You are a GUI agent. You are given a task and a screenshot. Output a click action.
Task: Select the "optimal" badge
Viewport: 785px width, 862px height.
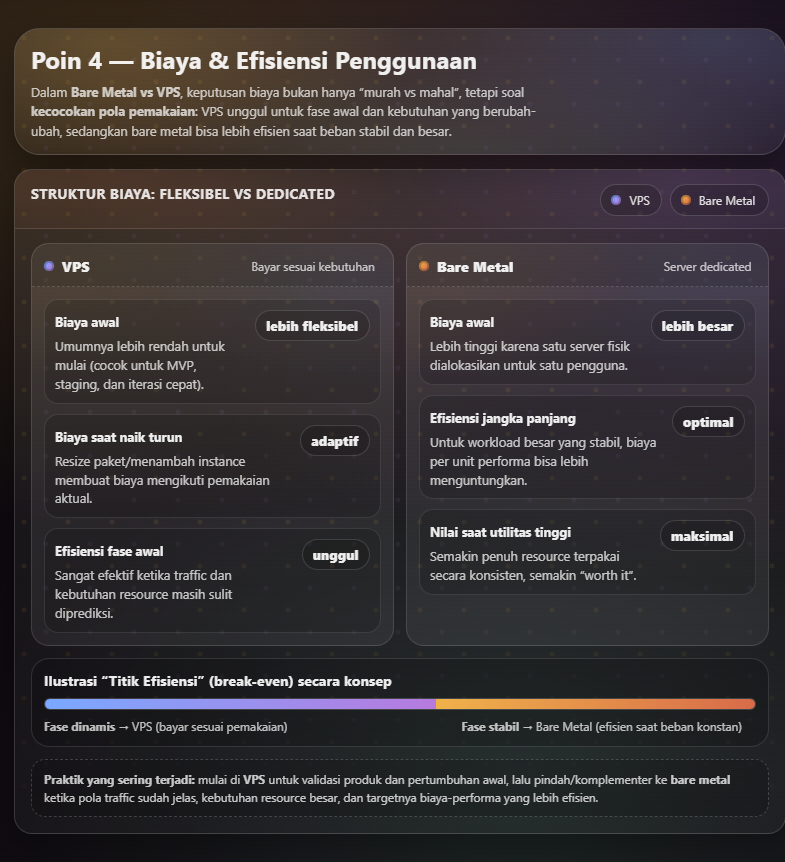pos(708,422)
